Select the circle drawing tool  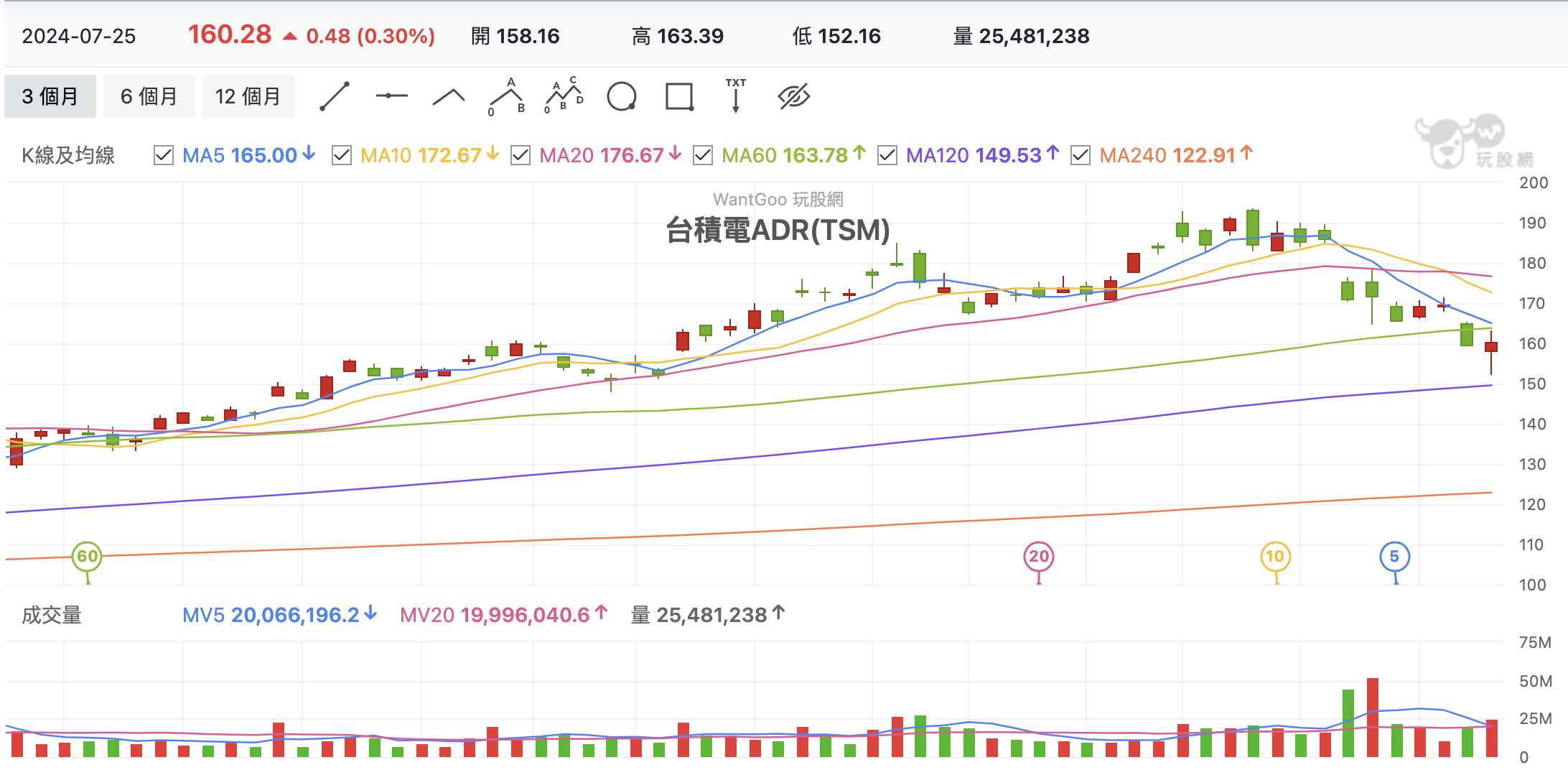click(x=622, y=96)
